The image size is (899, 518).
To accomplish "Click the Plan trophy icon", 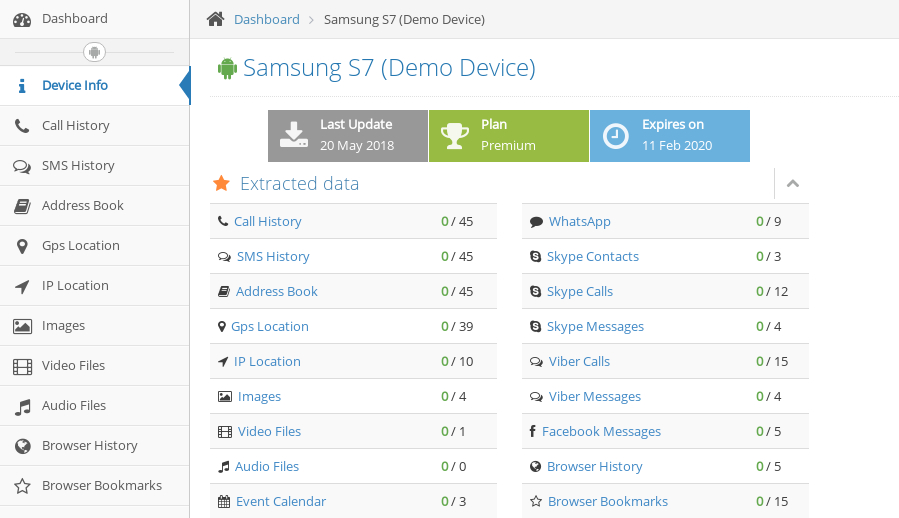I will click(455, 135).
